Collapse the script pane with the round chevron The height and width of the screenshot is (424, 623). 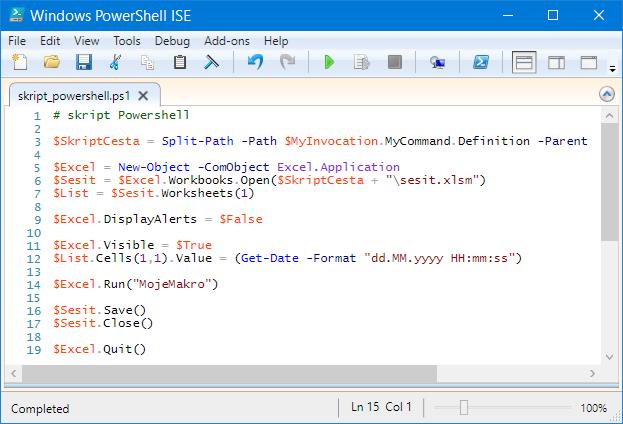click(607, 94)
